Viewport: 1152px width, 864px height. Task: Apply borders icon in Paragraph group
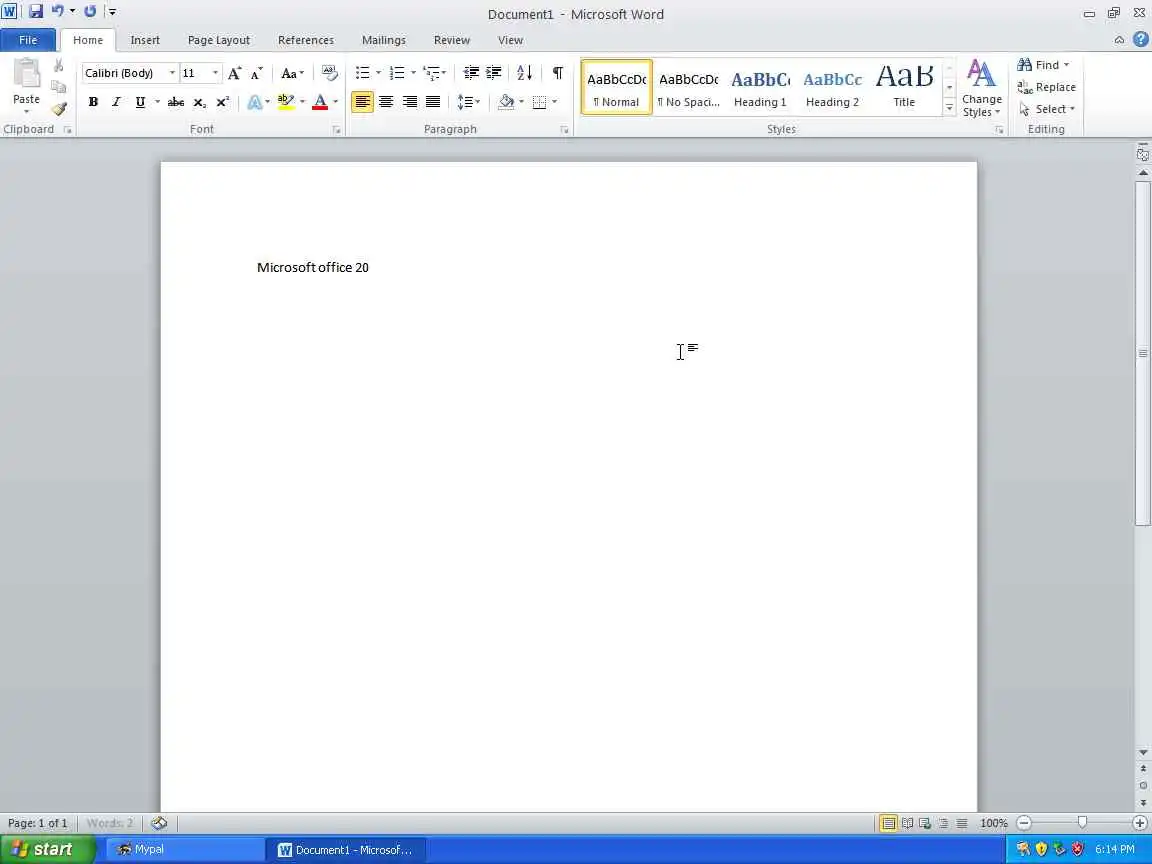point(539,102)
